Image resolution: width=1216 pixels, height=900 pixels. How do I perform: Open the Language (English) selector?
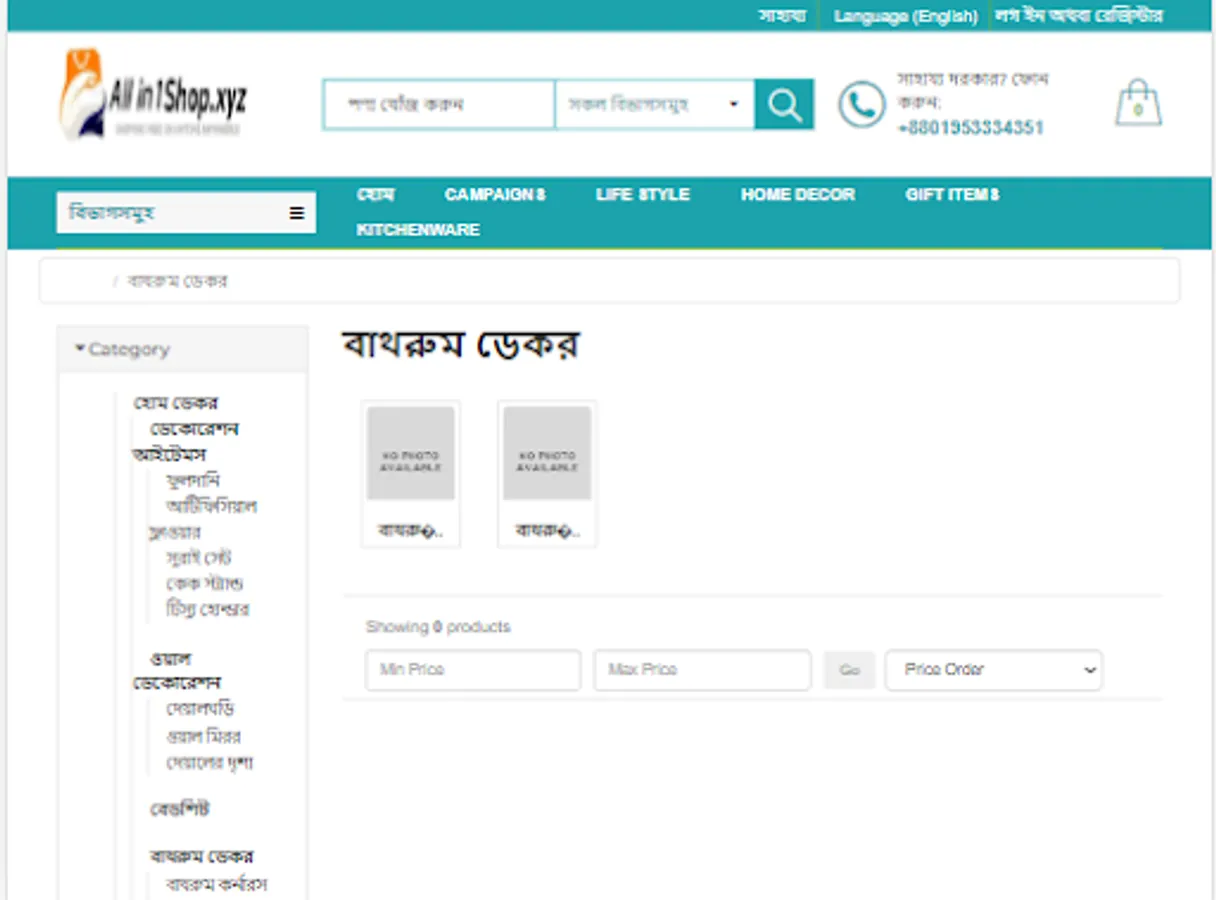tap(905, 16)
